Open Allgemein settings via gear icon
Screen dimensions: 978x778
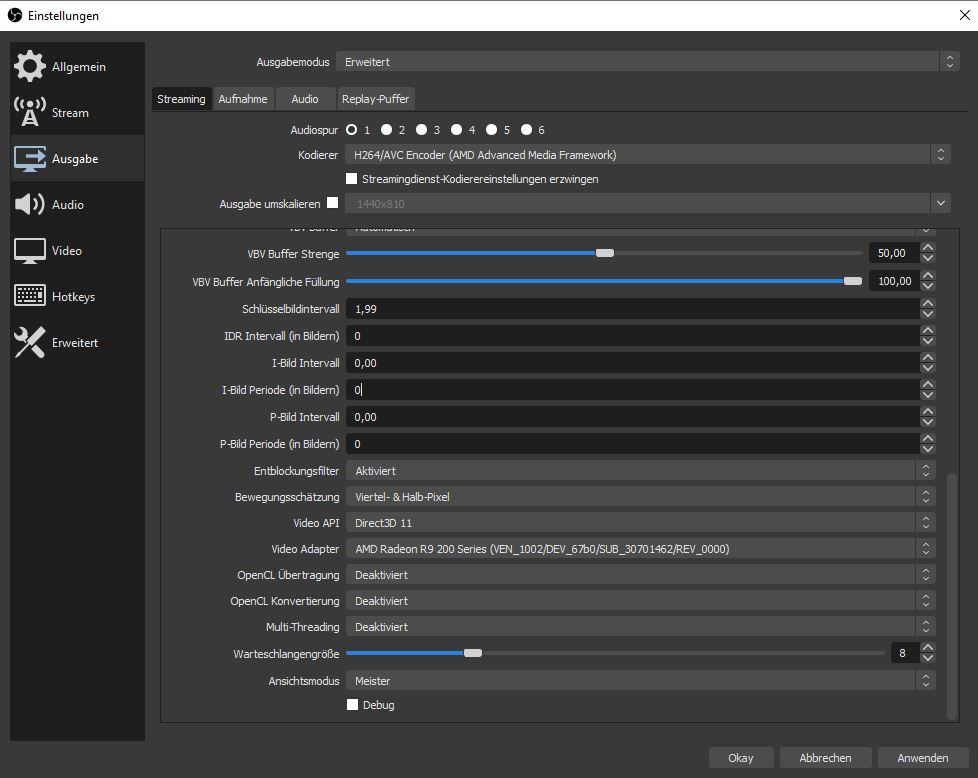[x=30, y=67]
